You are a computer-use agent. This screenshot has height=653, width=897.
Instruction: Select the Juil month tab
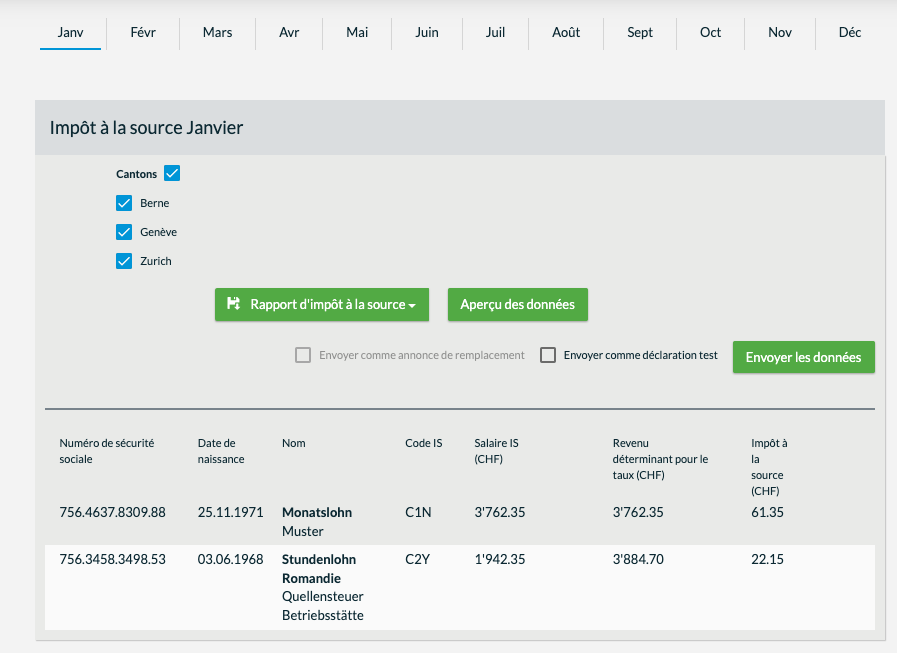pos(495,33)
